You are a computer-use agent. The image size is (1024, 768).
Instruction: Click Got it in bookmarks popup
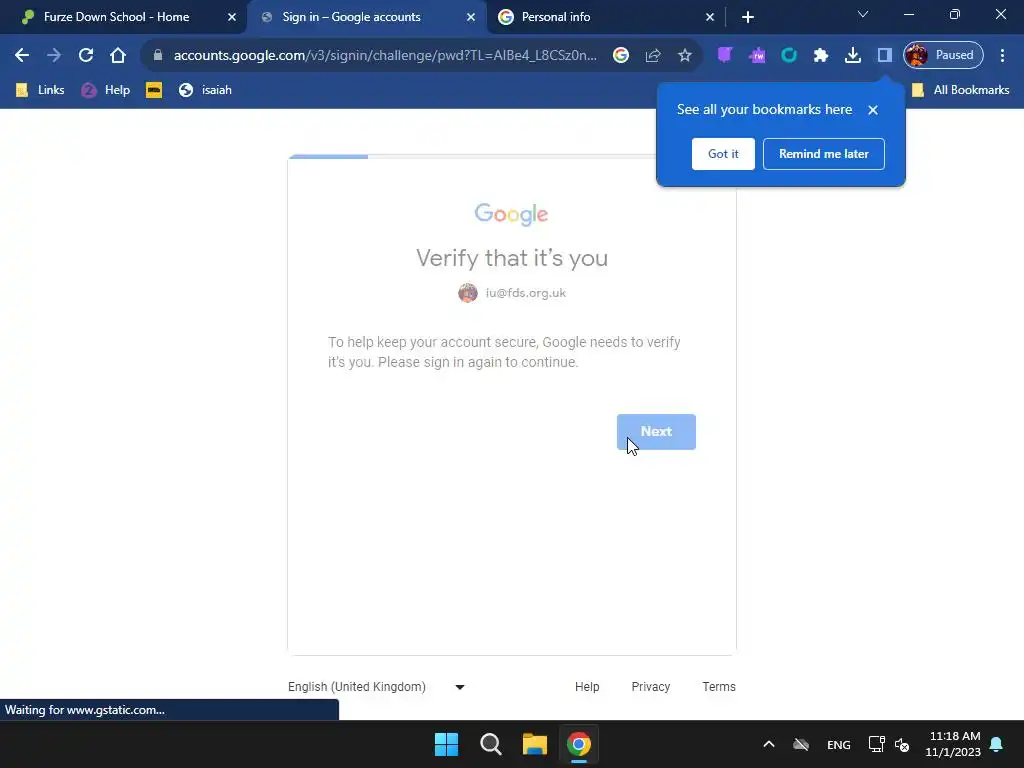(x=723, y=154)
